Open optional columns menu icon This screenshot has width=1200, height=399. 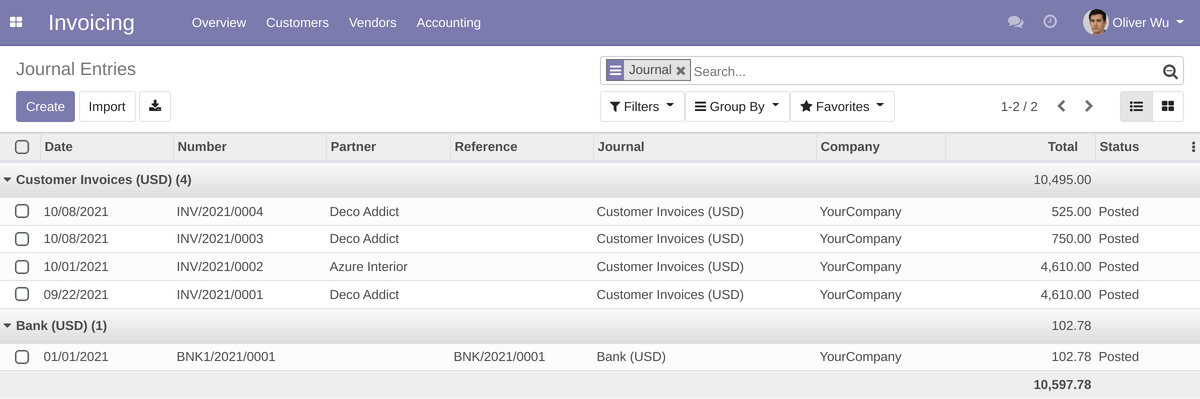(x=1192, y=147)
